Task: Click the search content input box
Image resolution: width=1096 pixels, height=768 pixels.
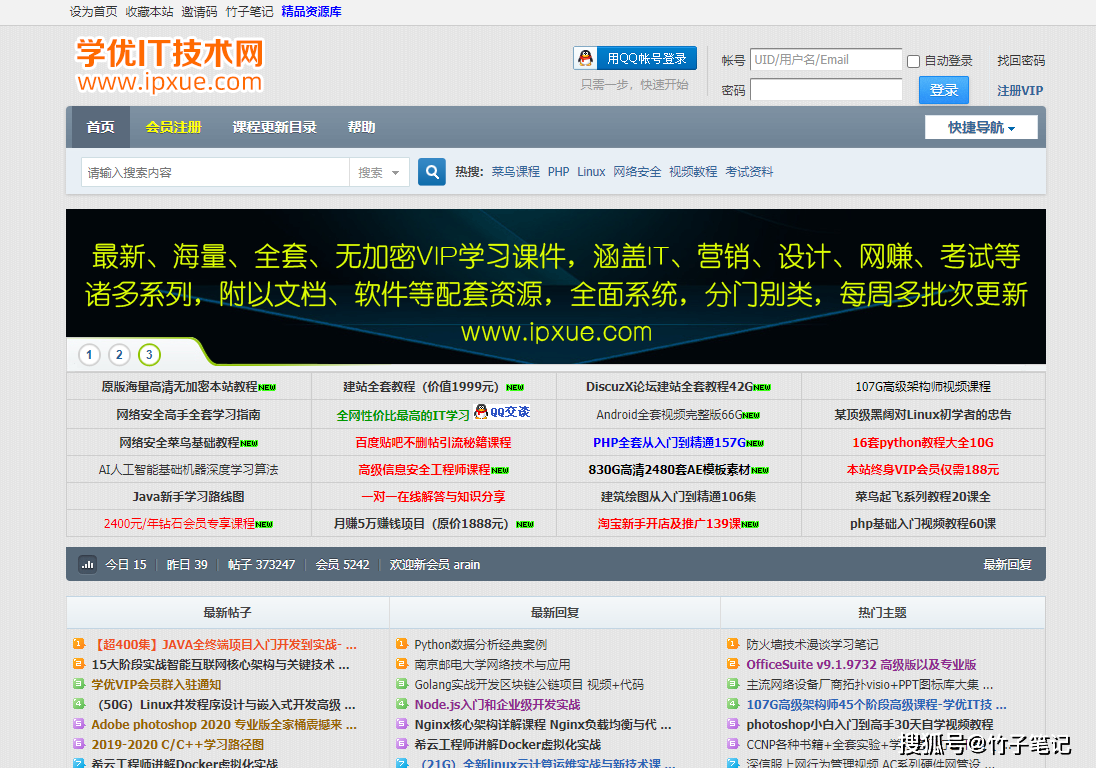Action: 215,172
